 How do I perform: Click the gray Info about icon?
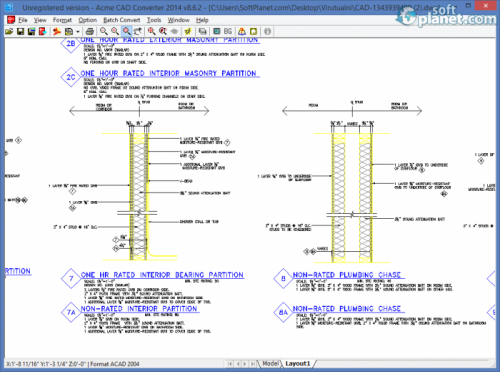[x=267, y=31]
